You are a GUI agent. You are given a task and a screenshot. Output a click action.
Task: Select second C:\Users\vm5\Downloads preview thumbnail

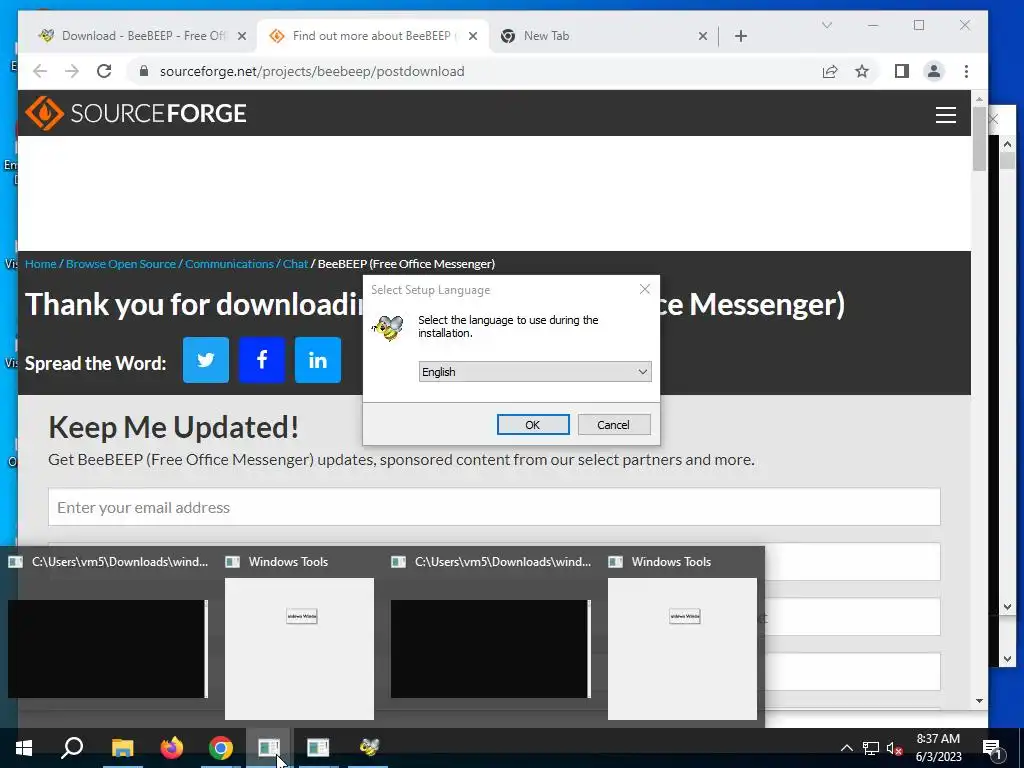coord(490,648)
